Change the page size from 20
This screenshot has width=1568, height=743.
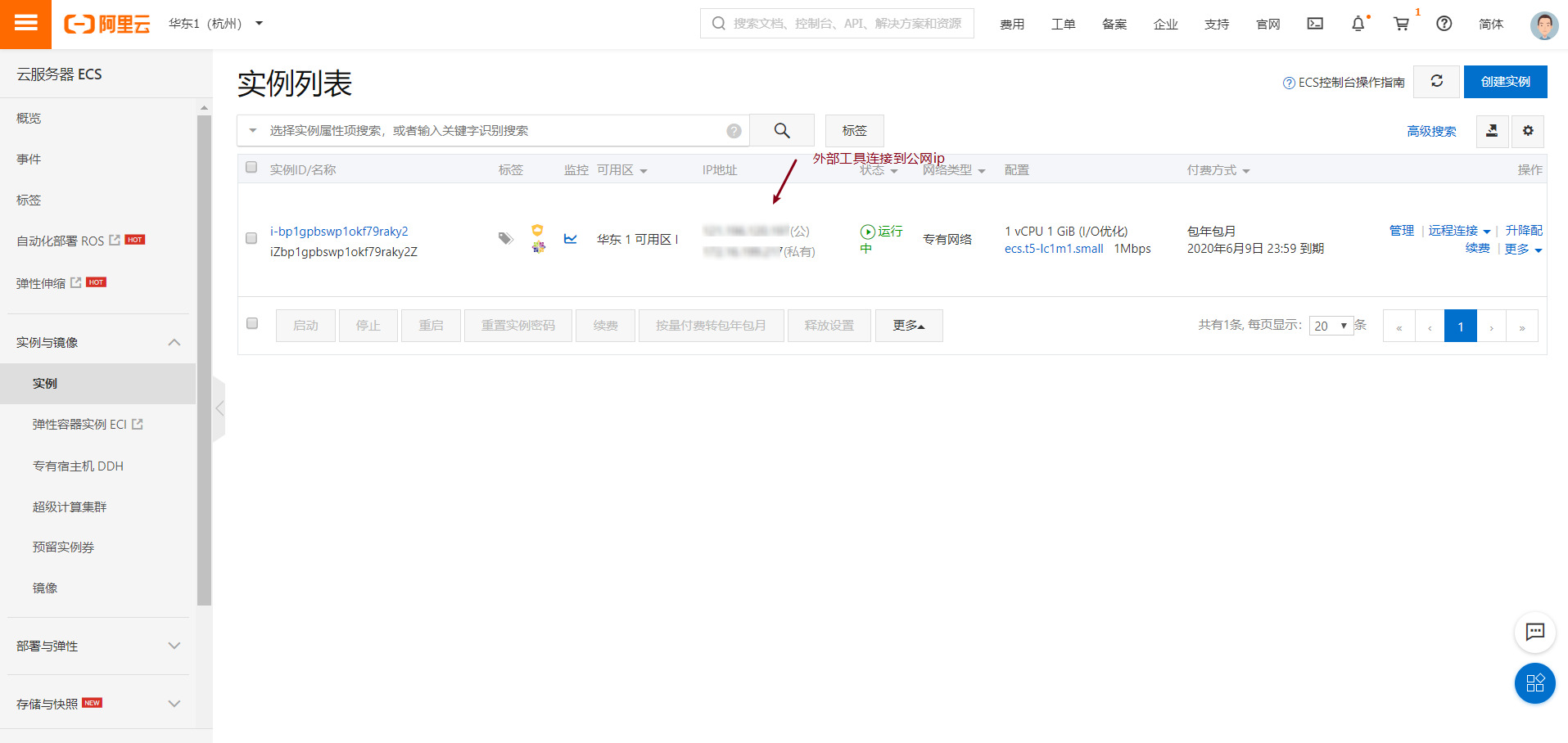(1331, 326)
